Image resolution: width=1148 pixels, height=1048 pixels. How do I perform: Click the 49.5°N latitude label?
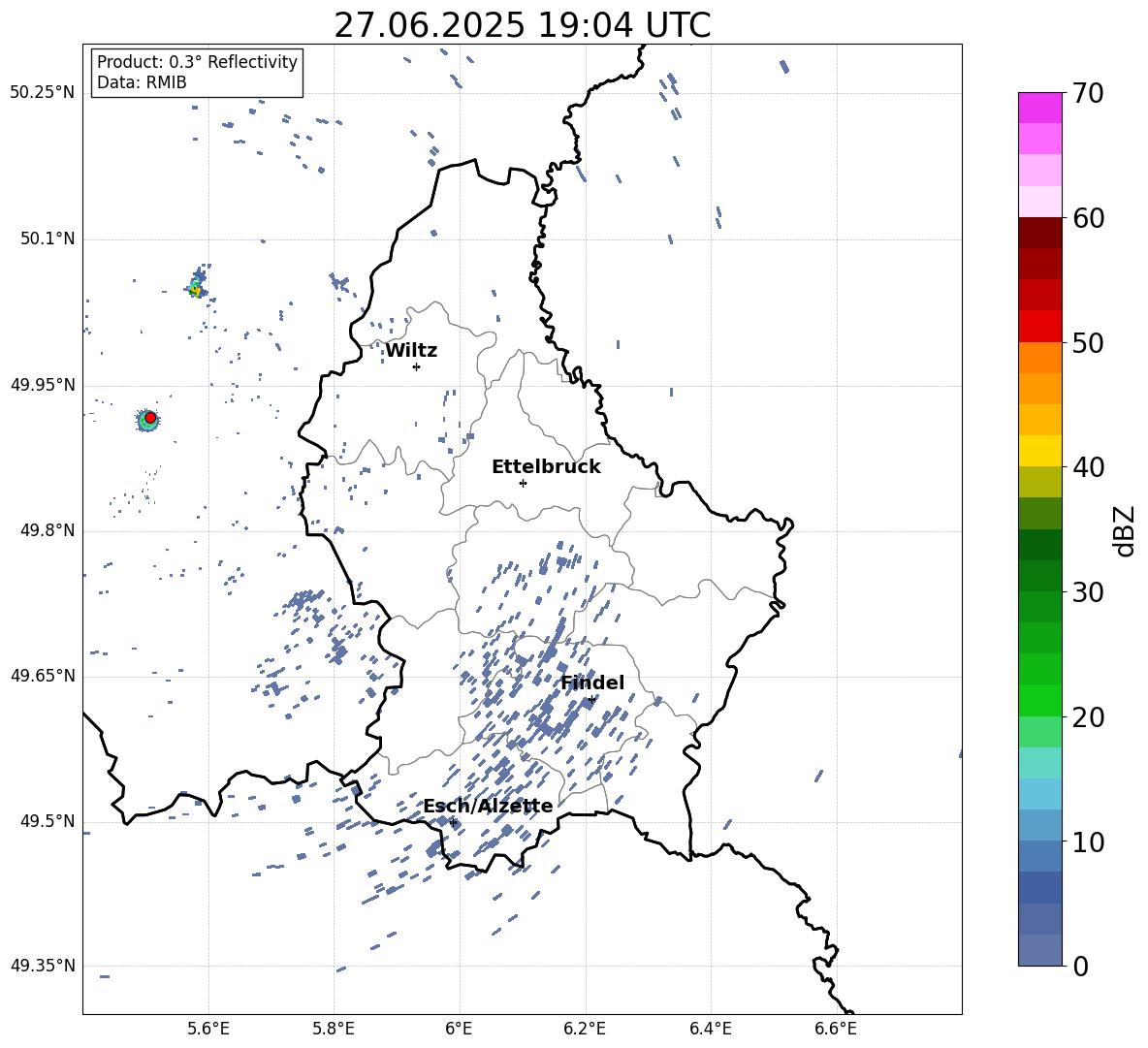[x=48, y=821]
